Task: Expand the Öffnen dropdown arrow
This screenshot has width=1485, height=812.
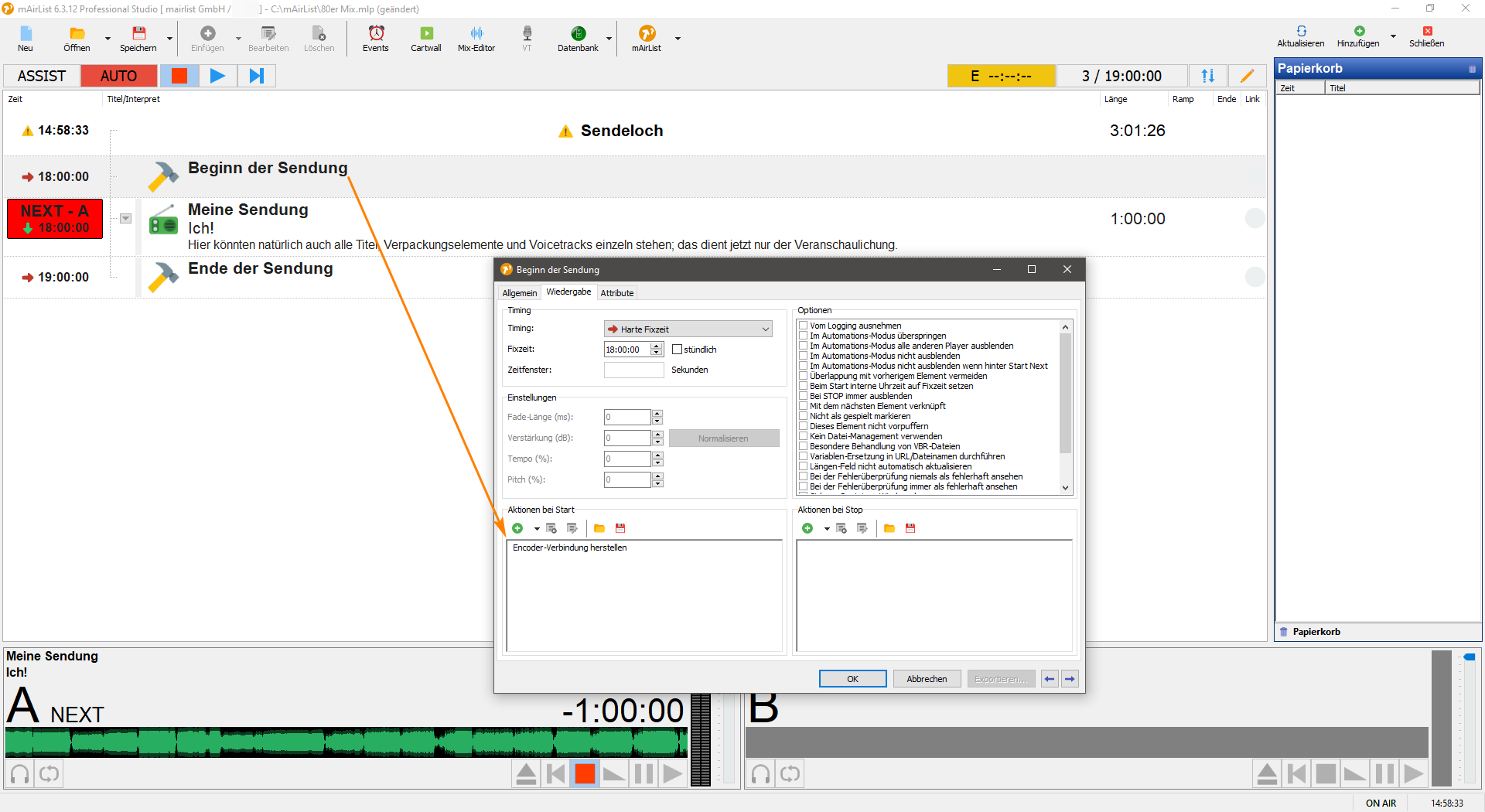Action: pos(108,38)
